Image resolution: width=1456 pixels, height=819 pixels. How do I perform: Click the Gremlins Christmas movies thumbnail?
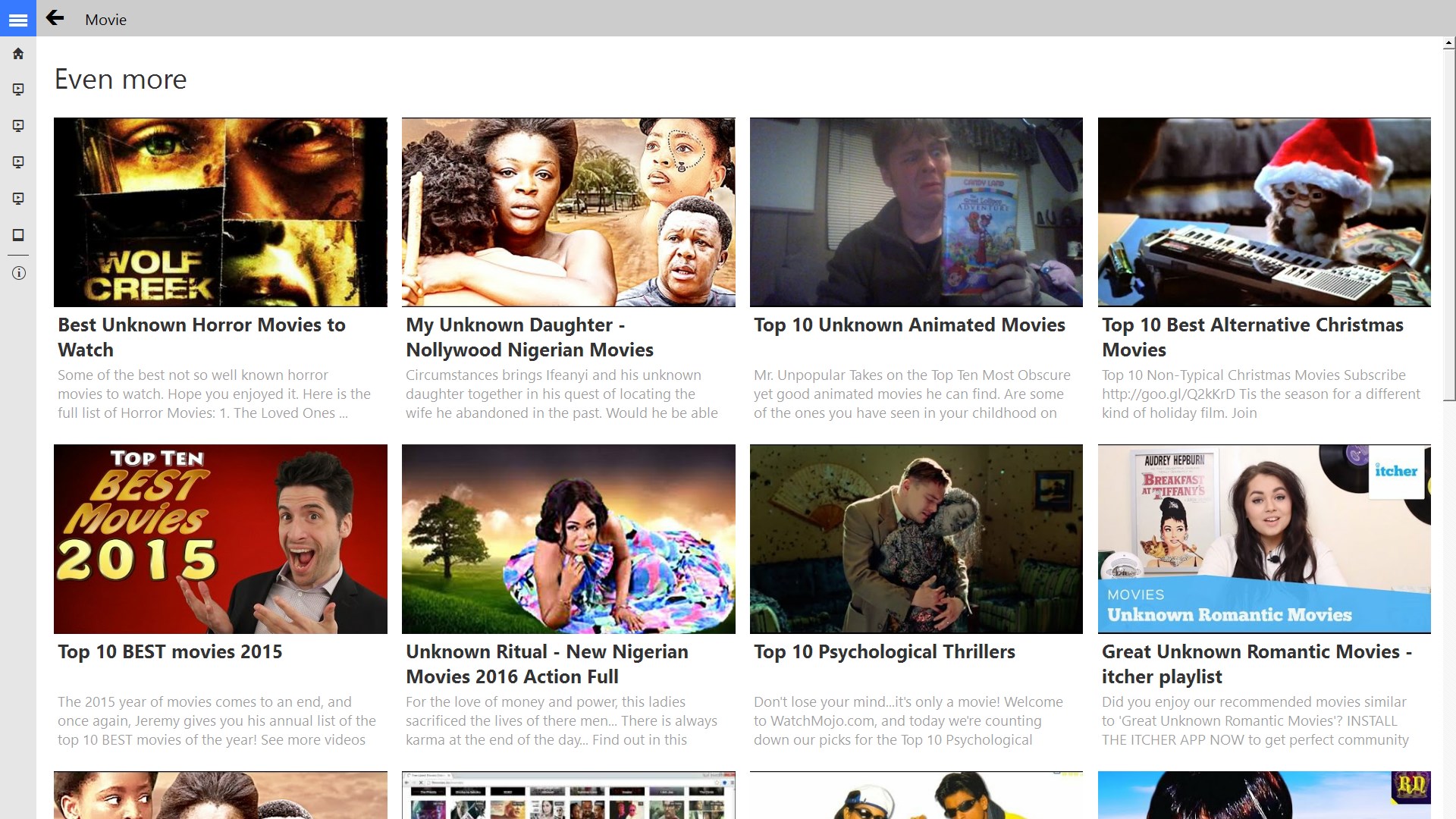pos(1264,212)
